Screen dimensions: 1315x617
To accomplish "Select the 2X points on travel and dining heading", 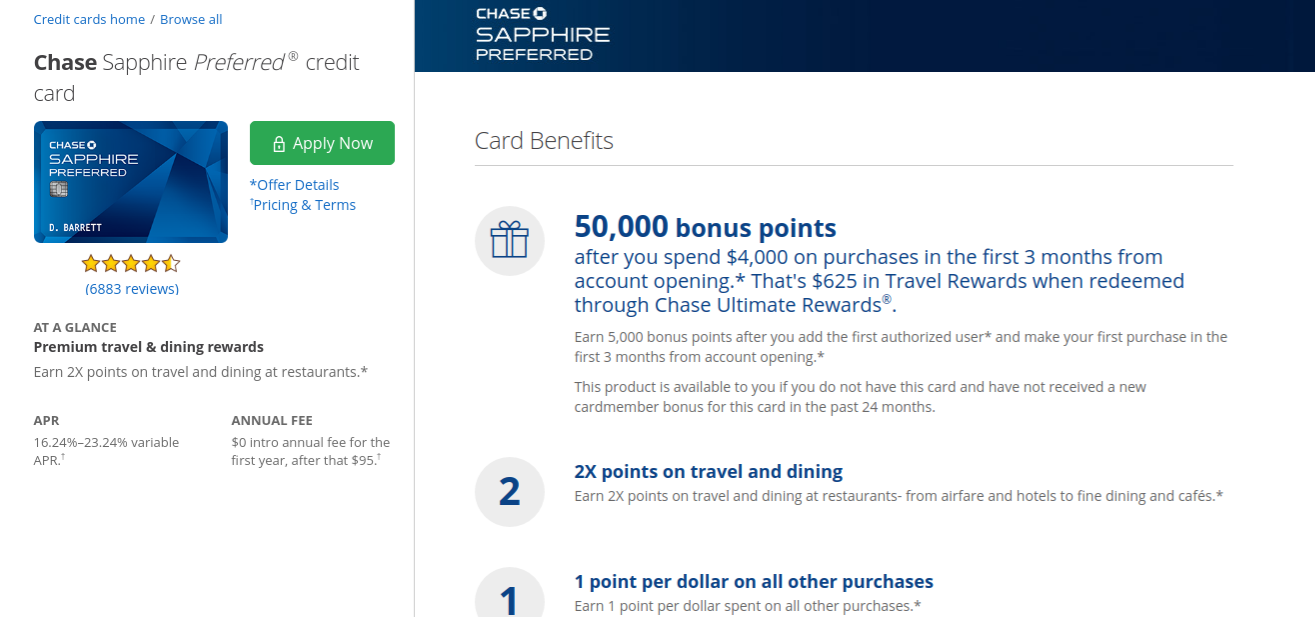I will pyautogui.click(x=708, y=471).
